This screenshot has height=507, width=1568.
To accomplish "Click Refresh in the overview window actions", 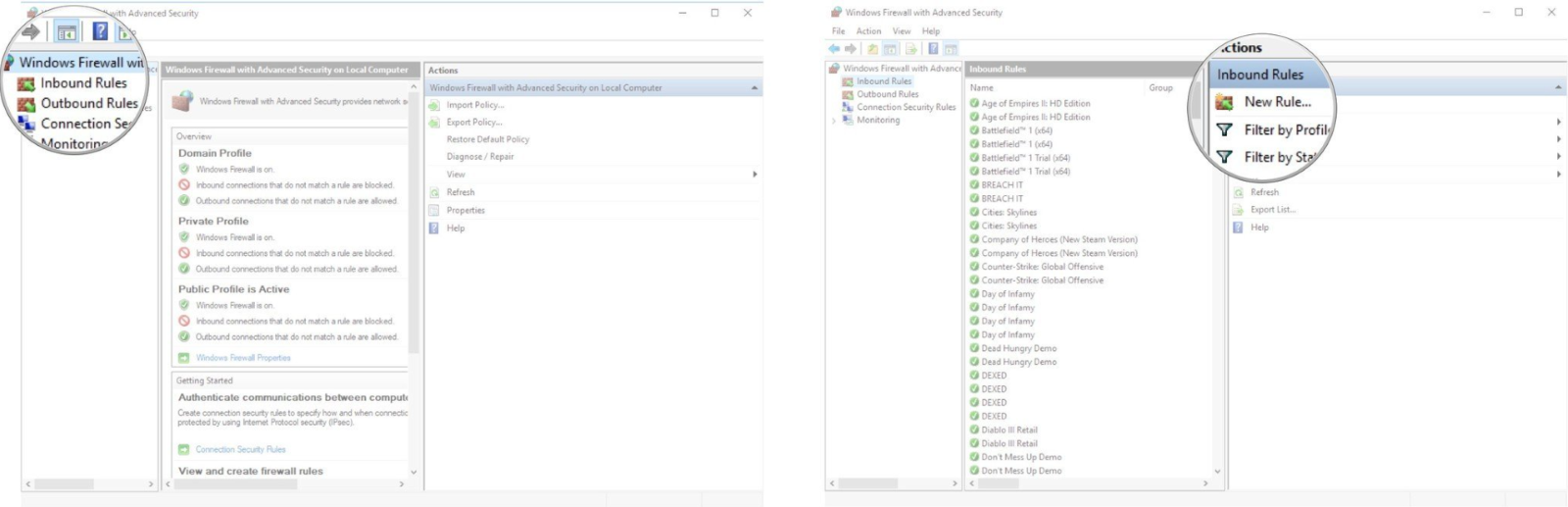I will click(x=461, y=192).
